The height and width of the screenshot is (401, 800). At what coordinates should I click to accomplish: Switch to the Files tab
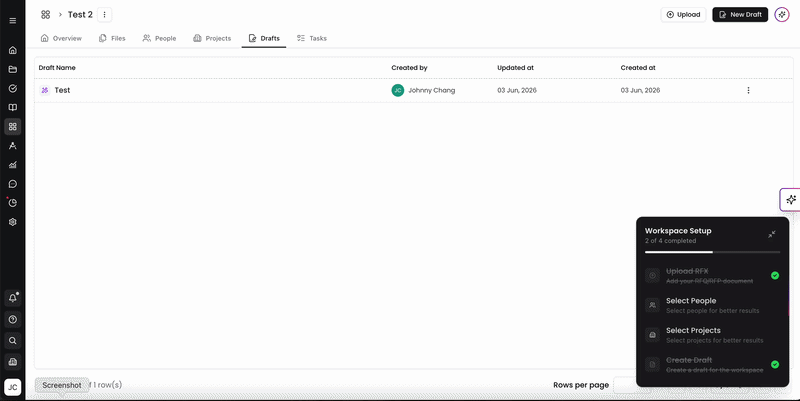pyautogui.click(x=112, y=38)
